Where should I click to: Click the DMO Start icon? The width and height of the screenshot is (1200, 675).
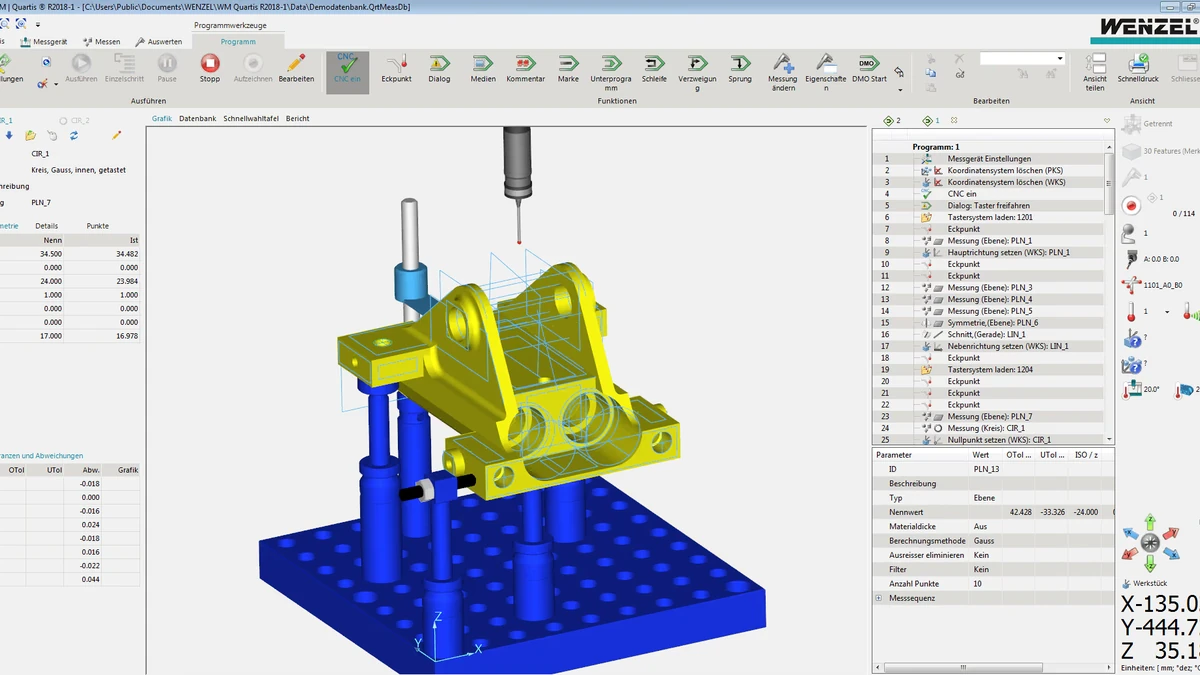(869, 68)
